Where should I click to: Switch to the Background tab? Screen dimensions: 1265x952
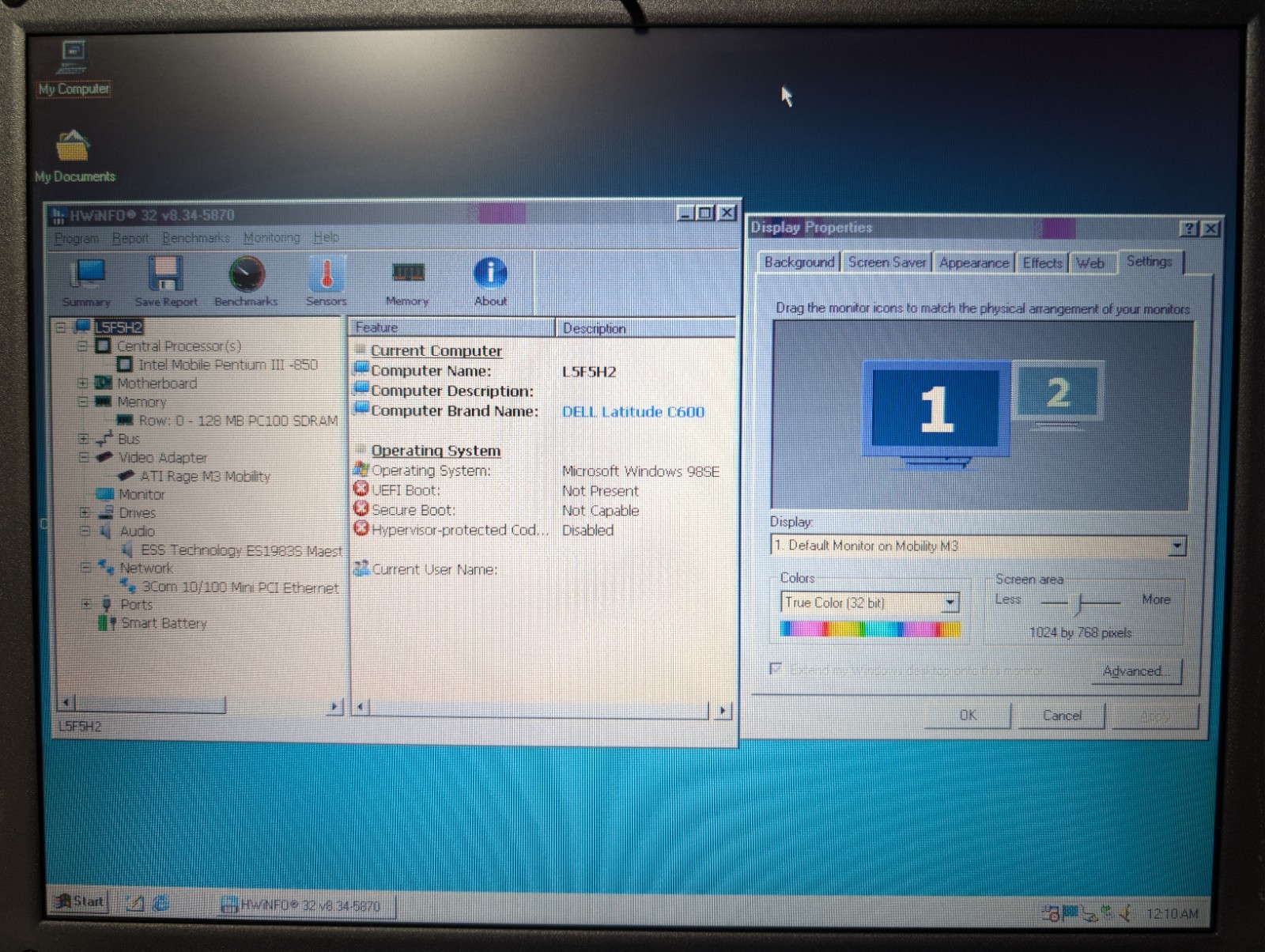coord(799,263)
